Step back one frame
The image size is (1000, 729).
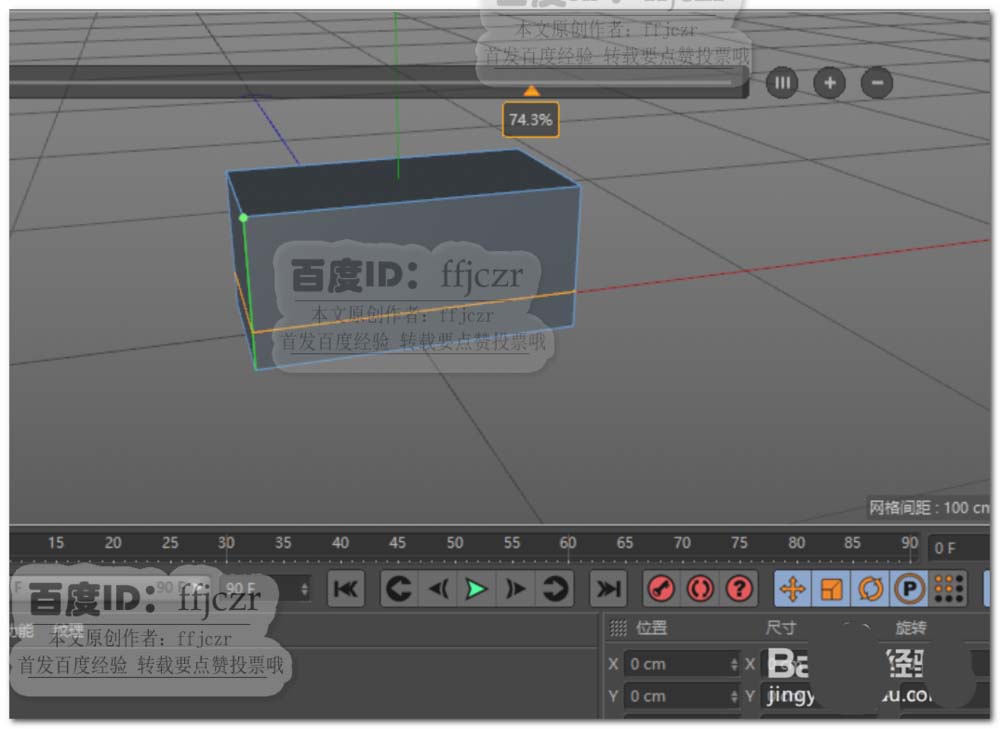(439, 588)
